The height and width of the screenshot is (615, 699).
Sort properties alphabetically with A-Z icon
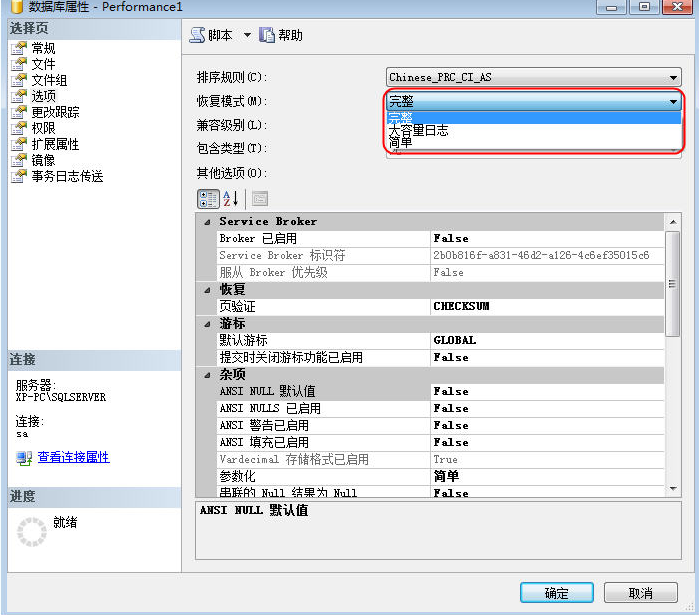pos(231,199)
